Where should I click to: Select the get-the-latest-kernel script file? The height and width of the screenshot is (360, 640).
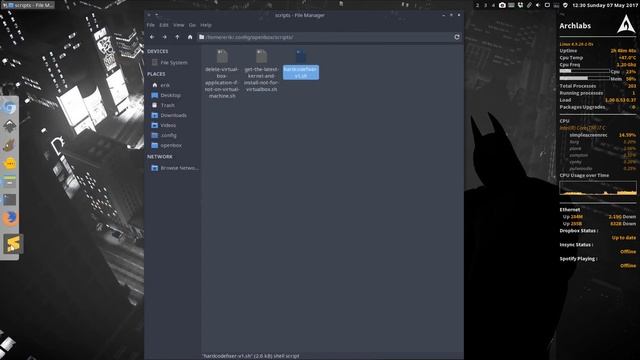pyautogui.click(x=261, y=70)
